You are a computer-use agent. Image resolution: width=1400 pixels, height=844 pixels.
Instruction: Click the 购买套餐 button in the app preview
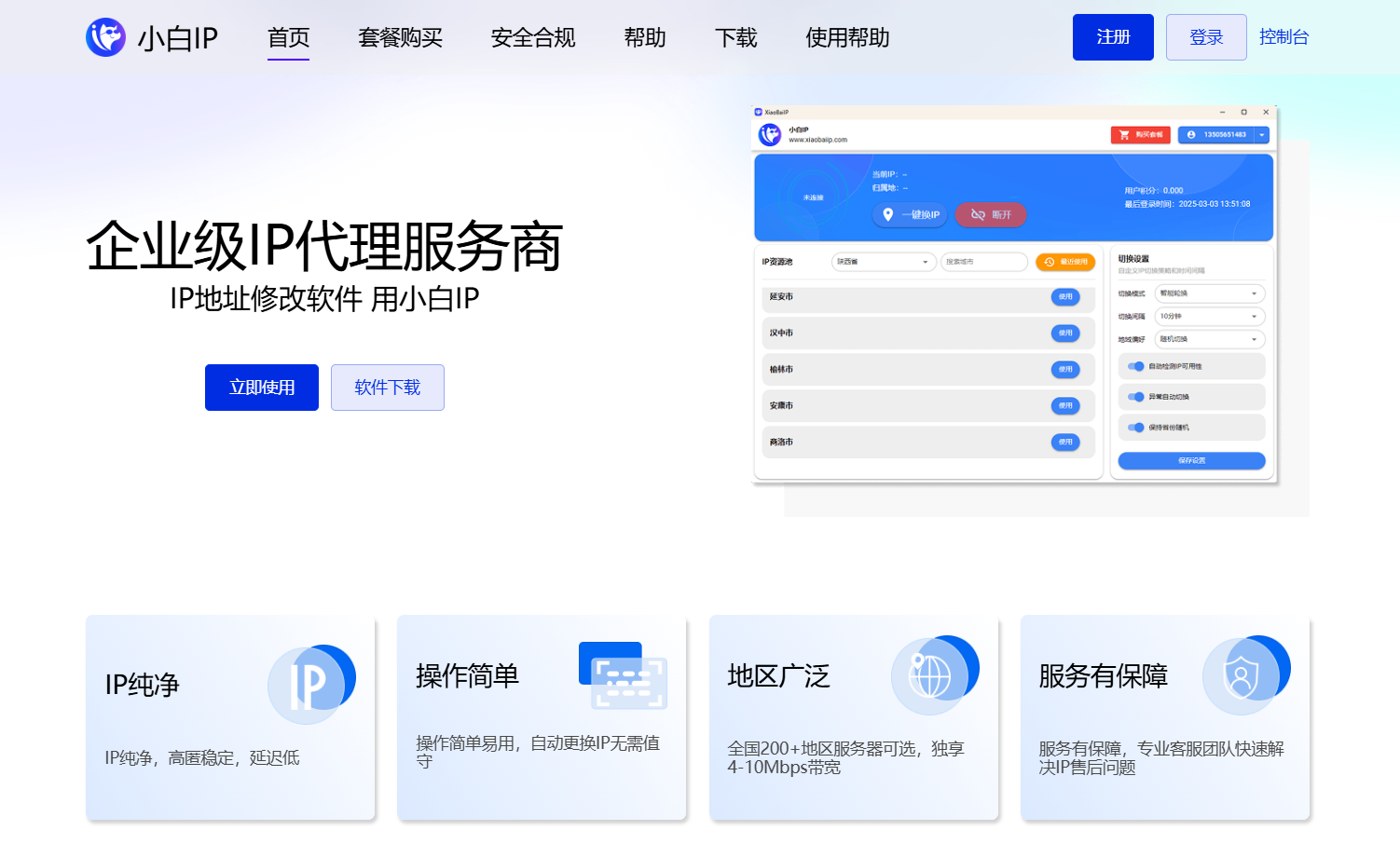coord(1141,135)
